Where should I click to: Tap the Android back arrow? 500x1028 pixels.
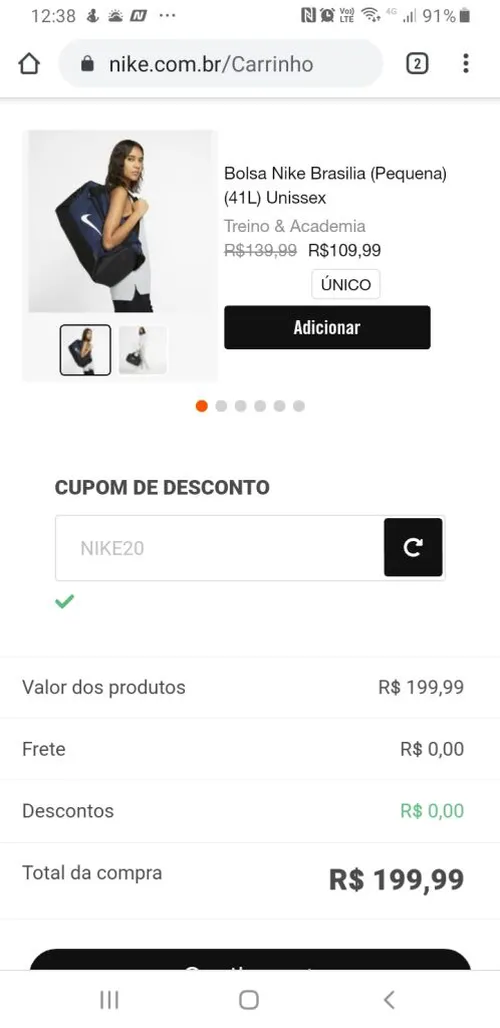click(x=389, y=1000)
